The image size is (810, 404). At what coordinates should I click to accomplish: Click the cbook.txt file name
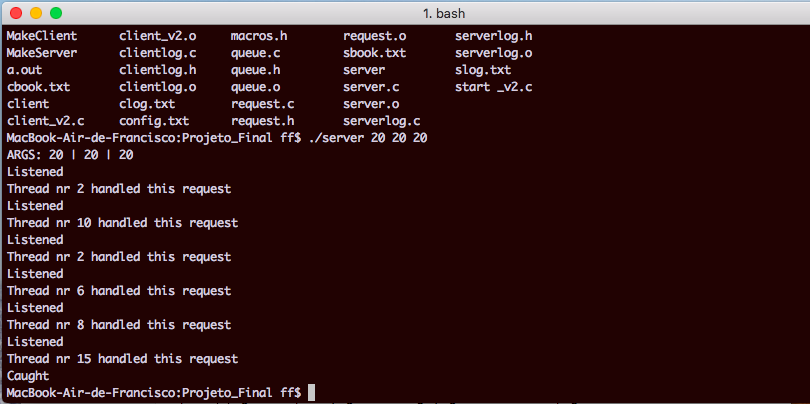coord(38,87)
